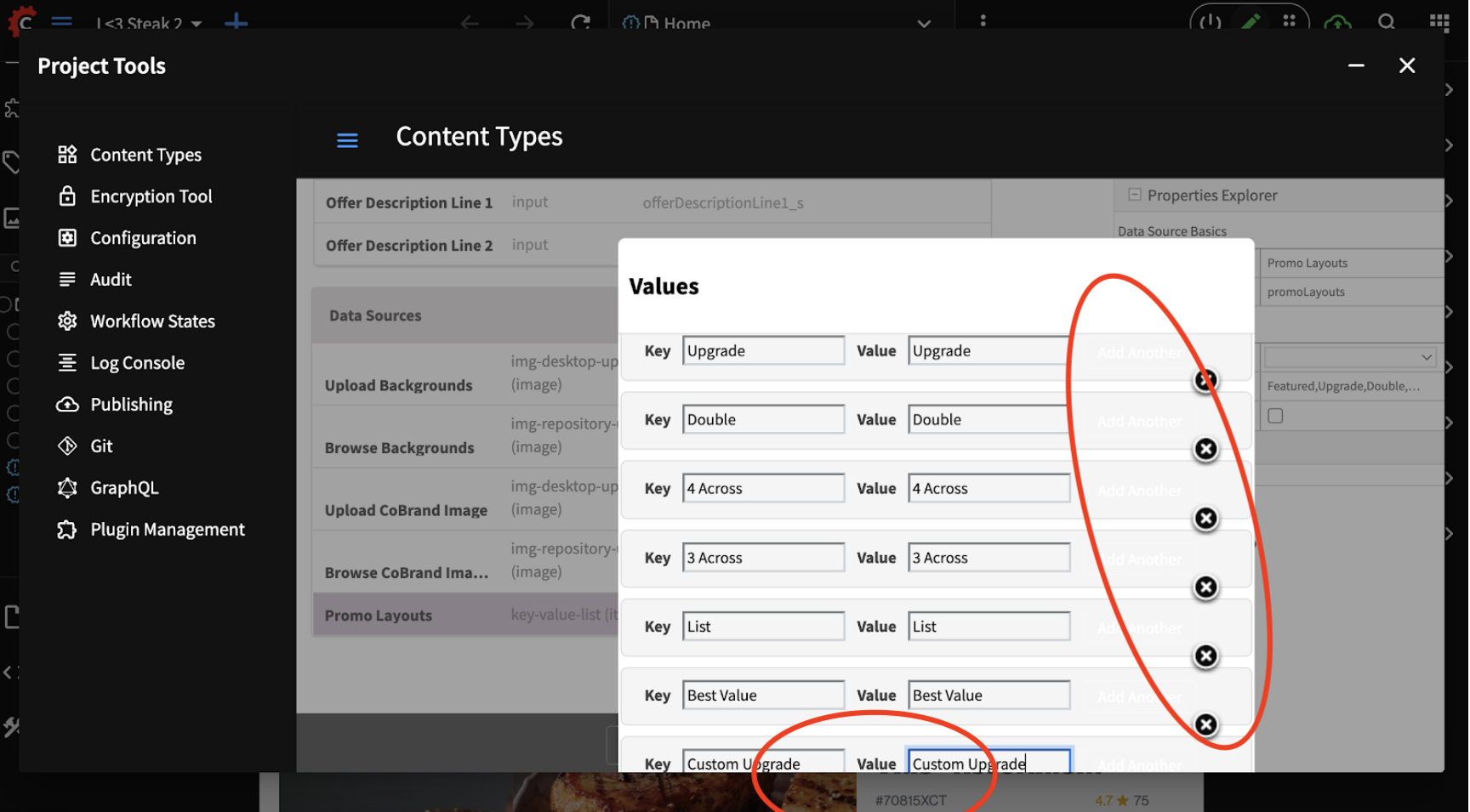
Task: Click Add Another beside the Best Value row
Action: 1139,696
